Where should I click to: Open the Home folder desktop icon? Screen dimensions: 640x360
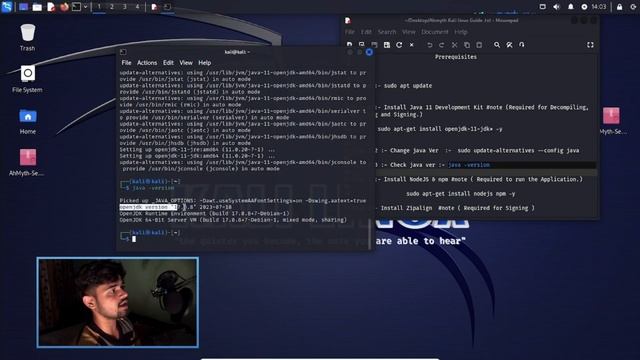pos(27,121)
